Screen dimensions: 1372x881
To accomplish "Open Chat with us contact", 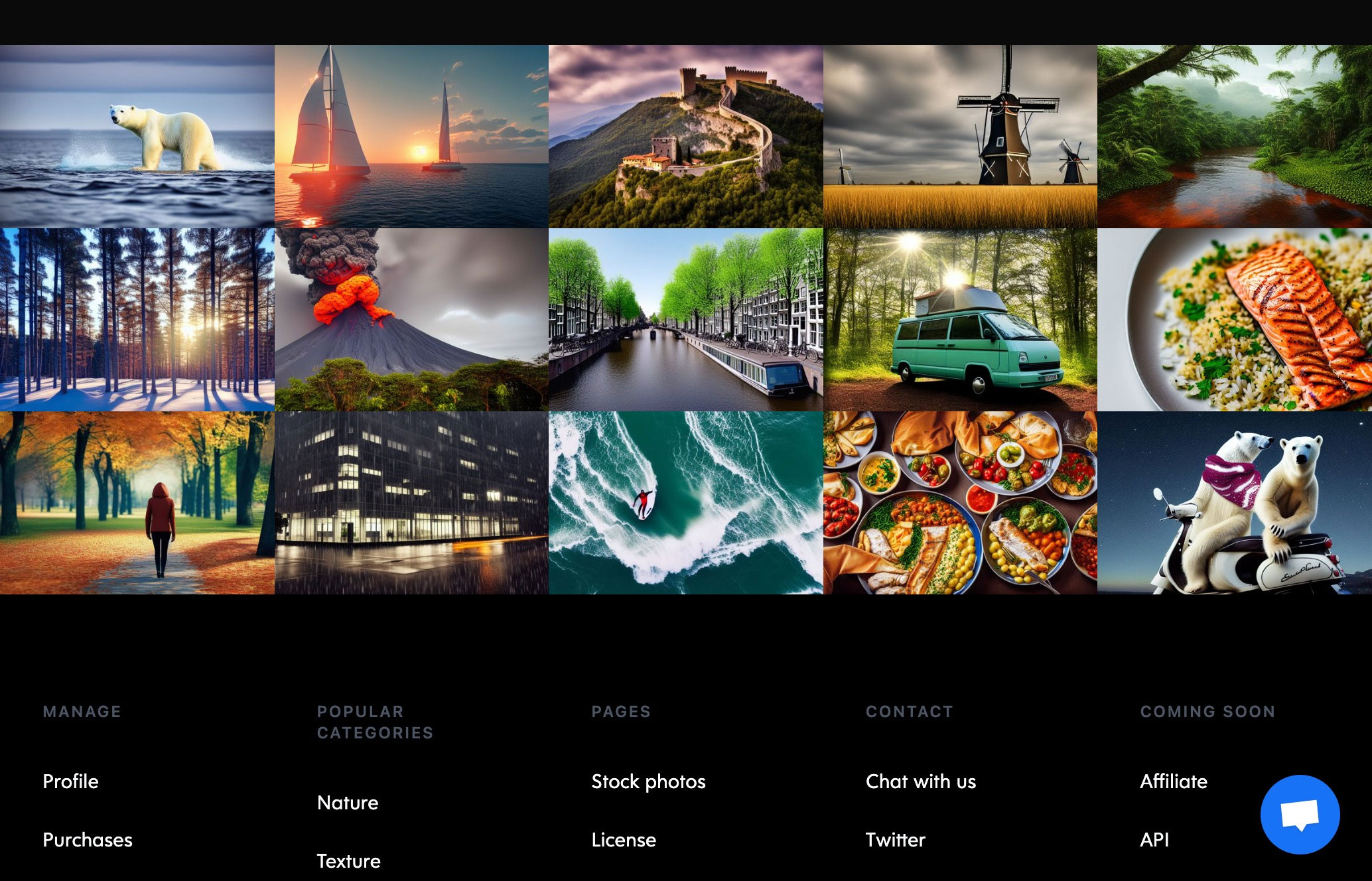I will pyautogui.click(x=921, y=781).
